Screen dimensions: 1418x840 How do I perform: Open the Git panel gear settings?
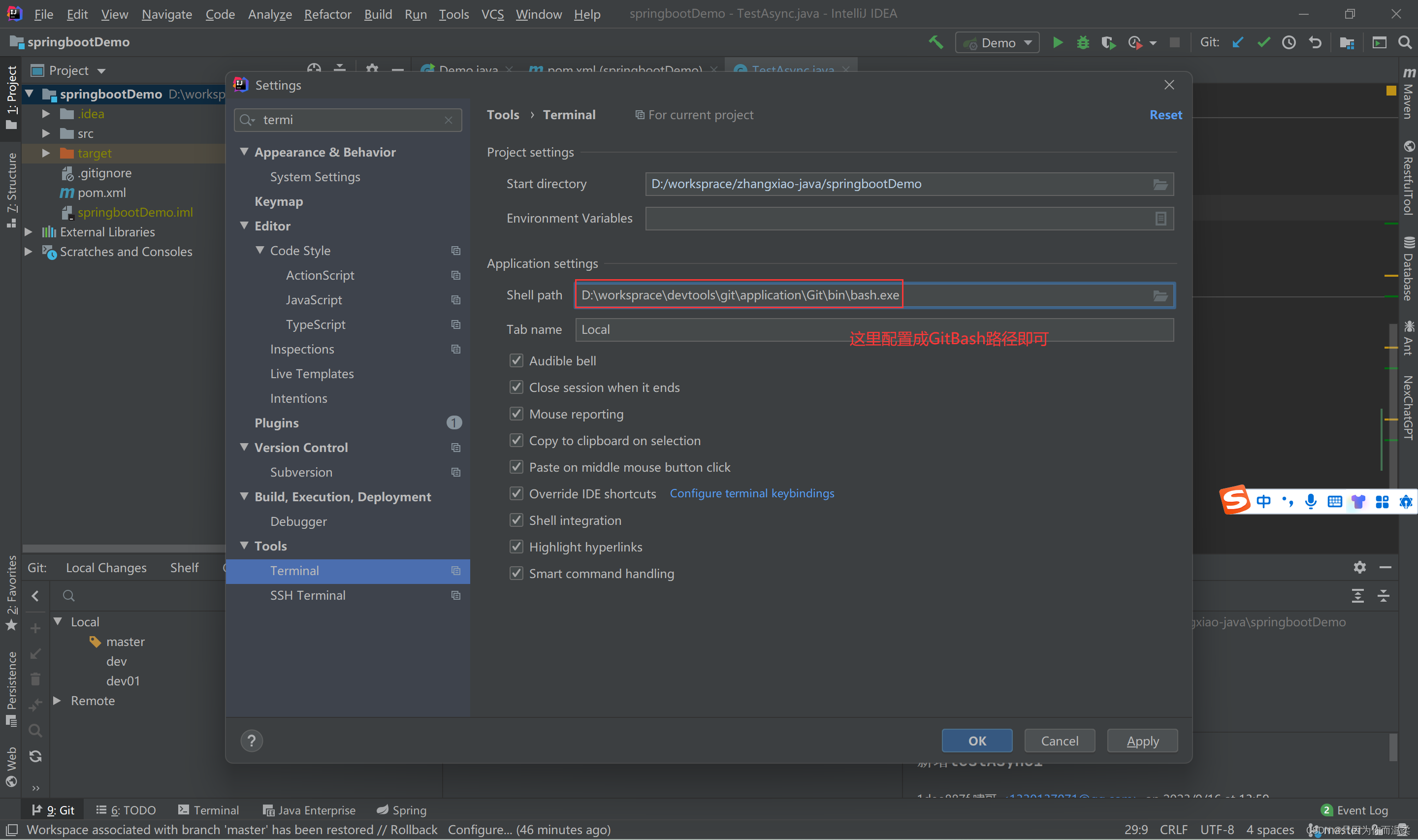pos(1360,567)
